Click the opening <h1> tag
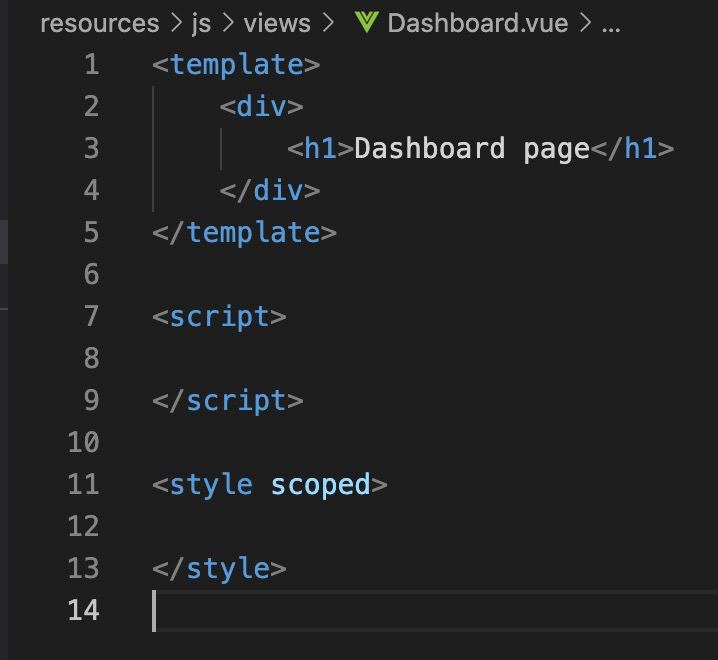The height and width of the screenshot is (660, 718). pyautogui.click(x=321, y=149)
